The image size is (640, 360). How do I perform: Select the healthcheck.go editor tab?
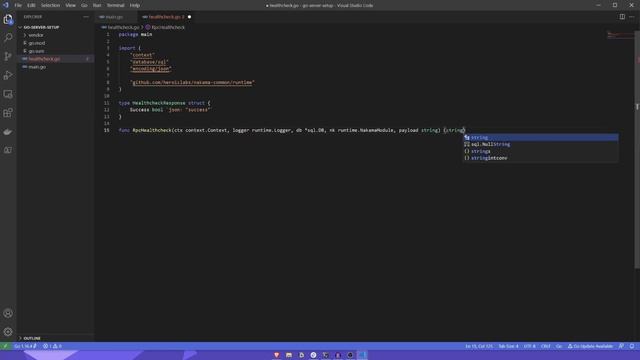coord(165,17)
